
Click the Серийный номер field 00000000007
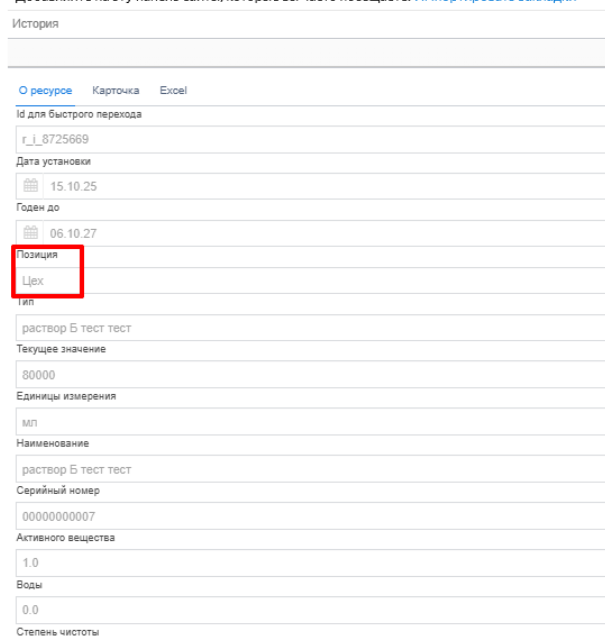click(x=310, y=516)
